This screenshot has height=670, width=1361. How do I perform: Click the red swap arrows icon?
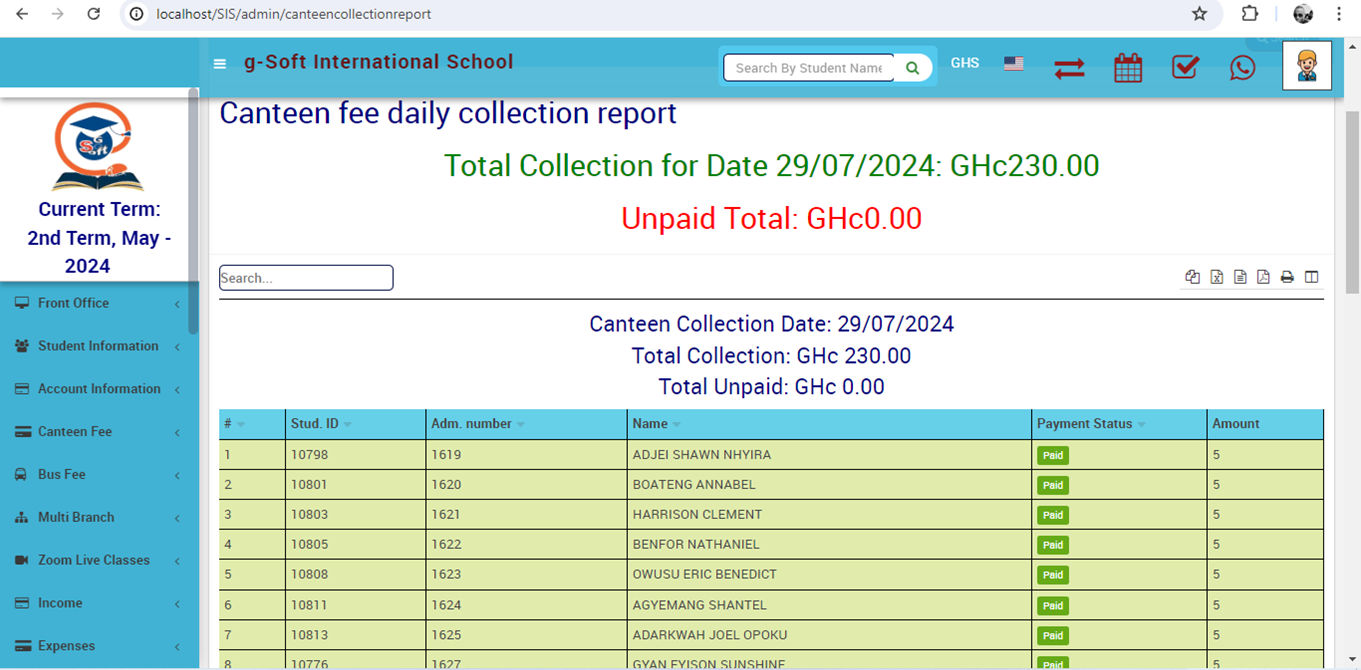coord(1069,69)
